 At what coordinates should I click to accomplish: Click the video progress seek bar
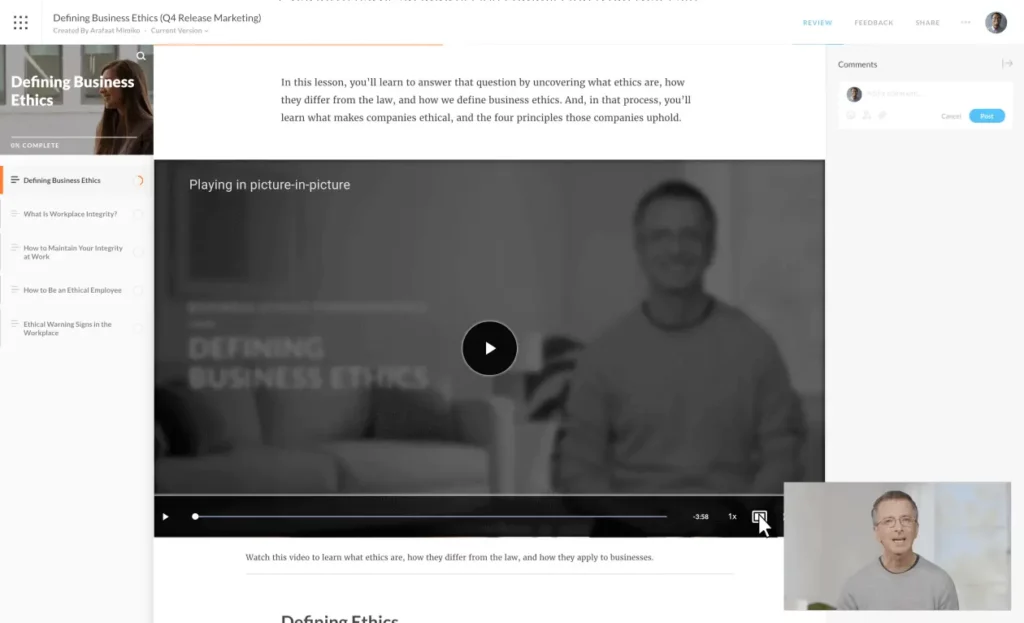click(x=431, y=517)
